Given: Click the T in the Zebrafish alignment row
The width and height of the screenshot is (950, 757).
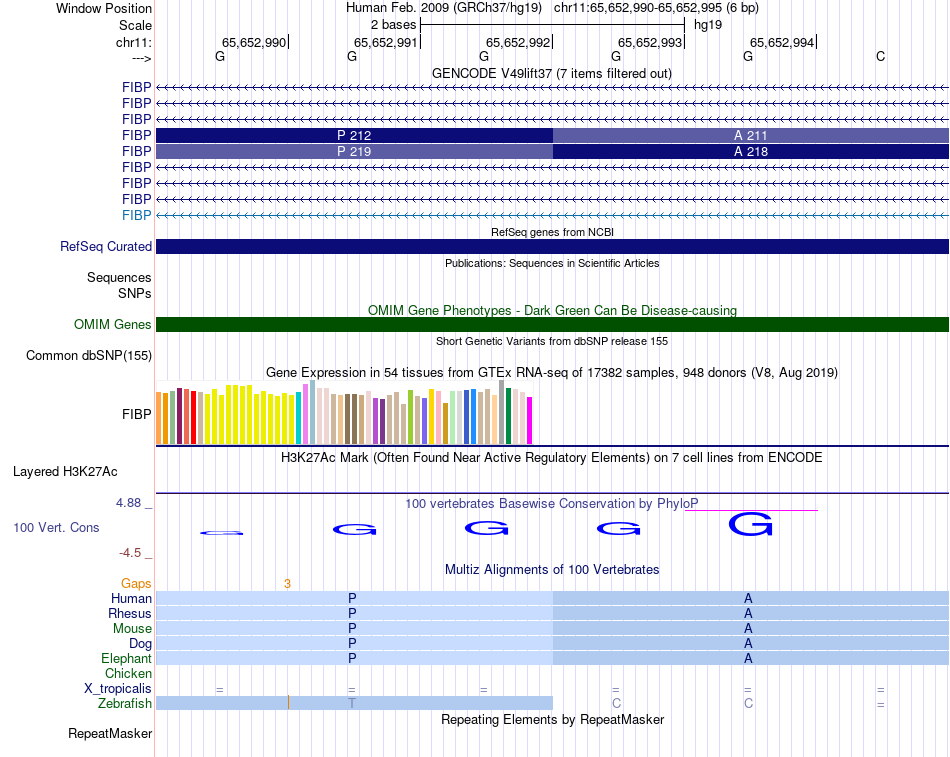Looking at the screenshot, I should (x=352, y=704).
